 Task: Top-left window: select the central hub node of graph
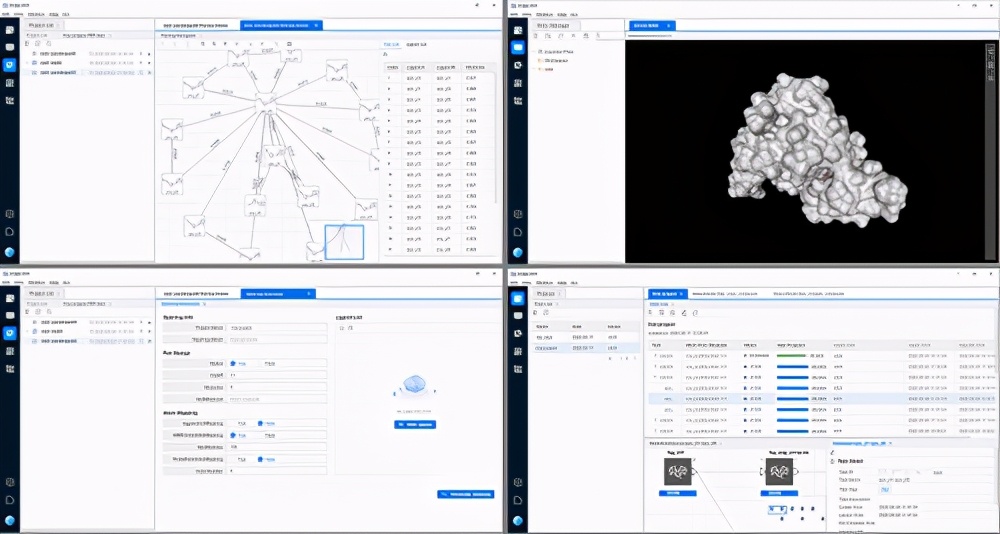point(265,102)
